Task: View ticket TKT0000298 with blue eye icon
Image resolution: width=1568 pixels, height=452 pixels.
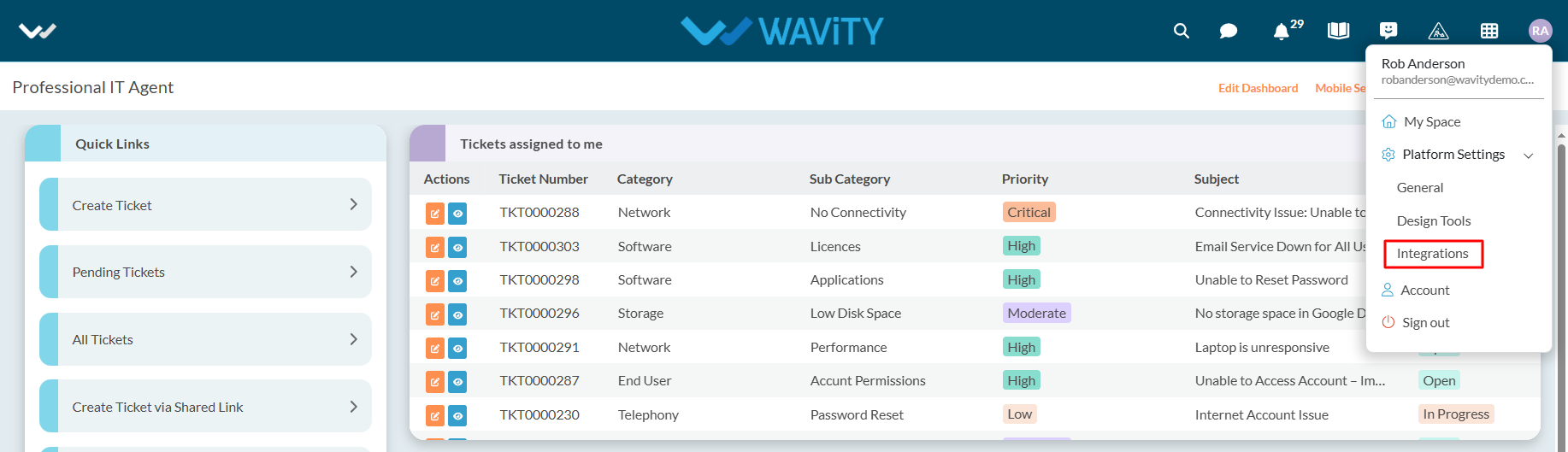Action: [457, 280]
